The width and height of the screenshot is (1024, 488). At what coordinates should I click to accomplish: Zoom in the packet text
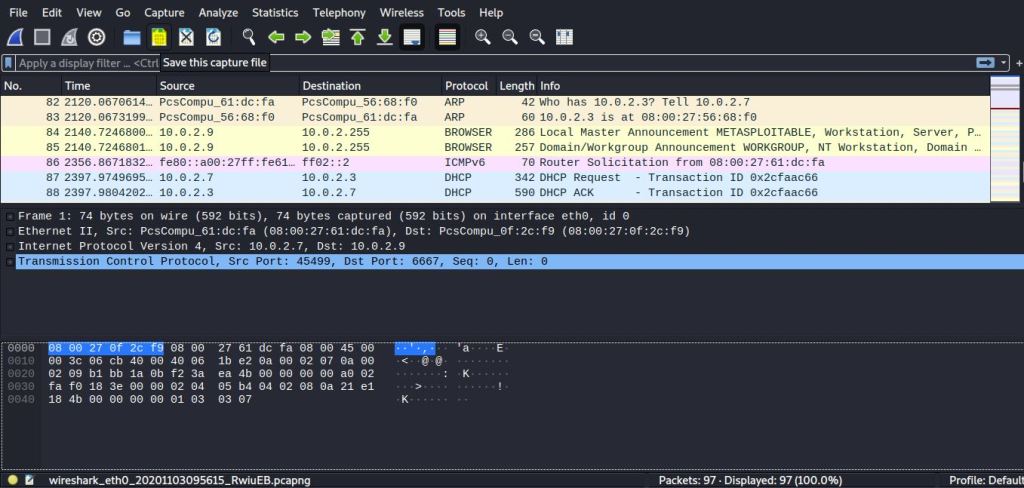pyautogui.click(x=482, y=37)
